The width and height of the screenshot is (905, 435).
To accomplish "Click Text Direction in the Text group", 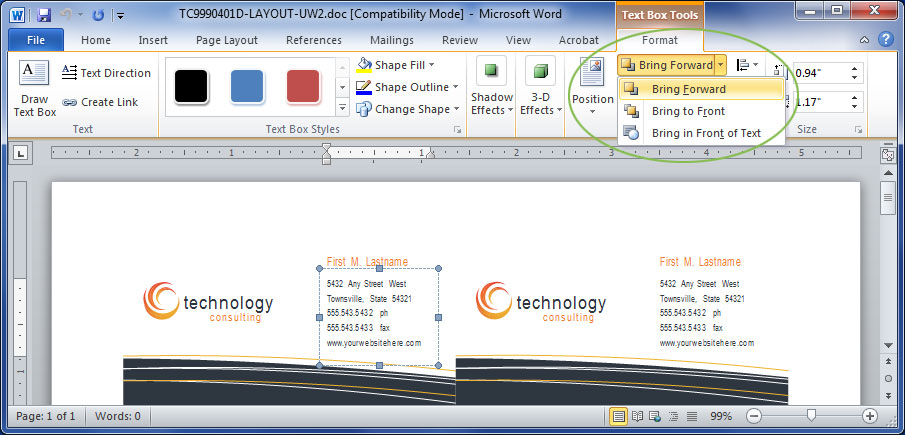I will [106, 73].
